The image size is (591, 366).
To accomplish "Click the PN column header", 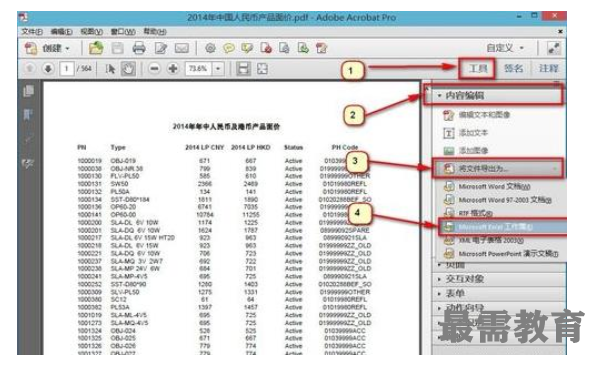I will tap(81, 147).
